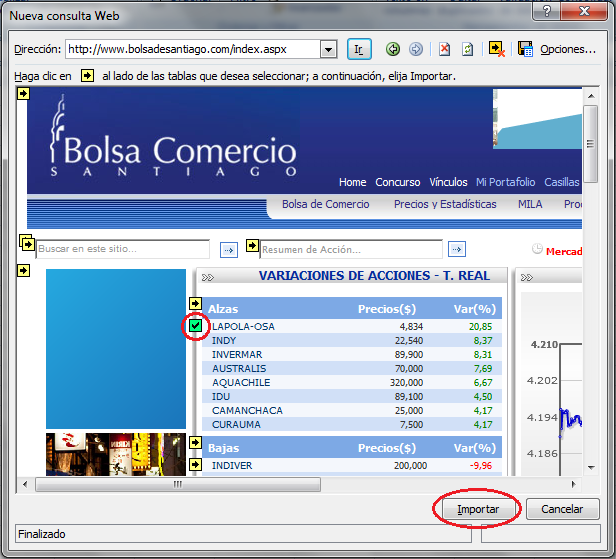
Task: Click the 20,85 variation value
Action: [480, 326]
